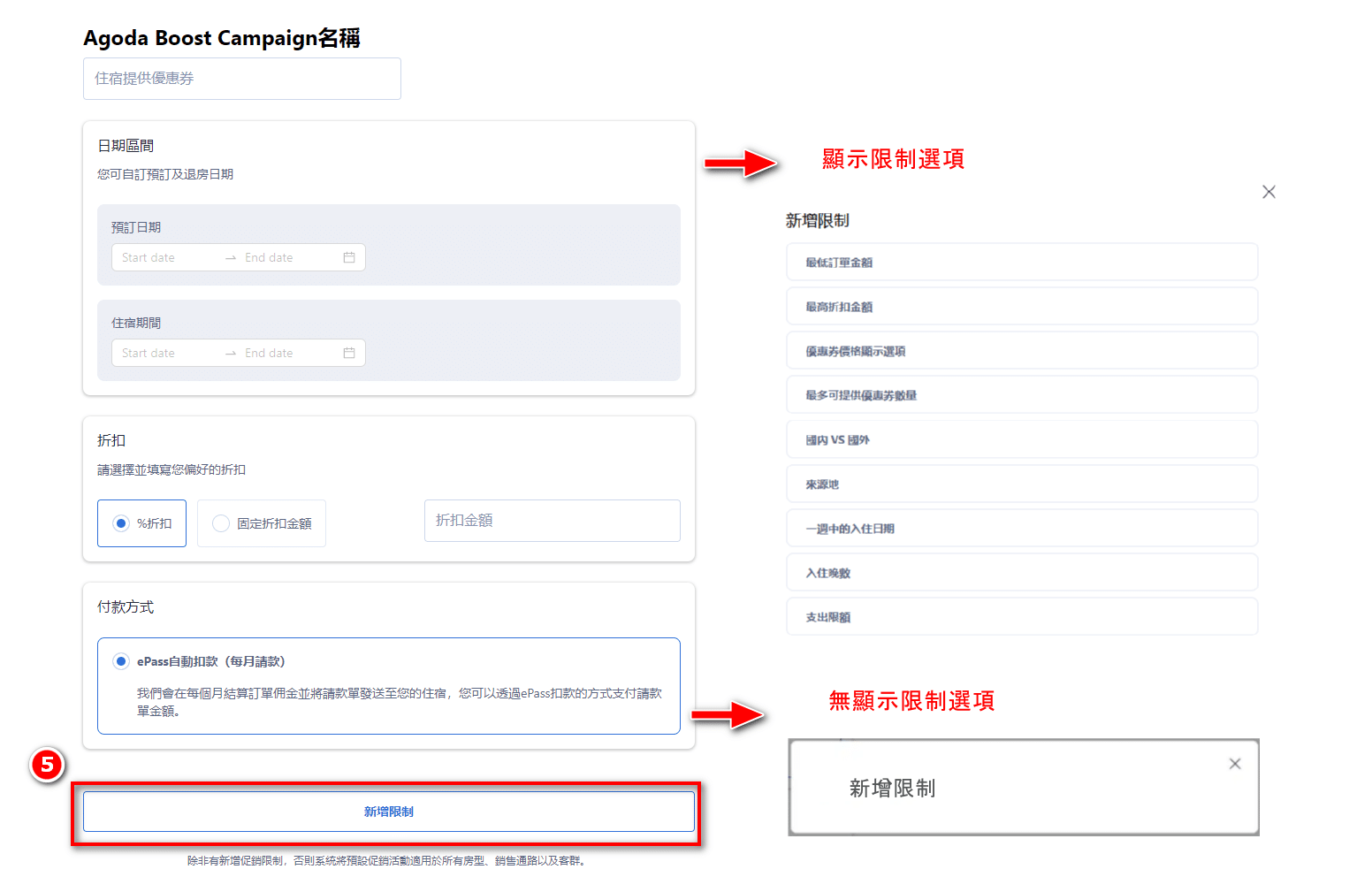Close the 新增限制 options panel with X
Viewport: 1372px width, 892px height.
click(x=1269, y=192)
